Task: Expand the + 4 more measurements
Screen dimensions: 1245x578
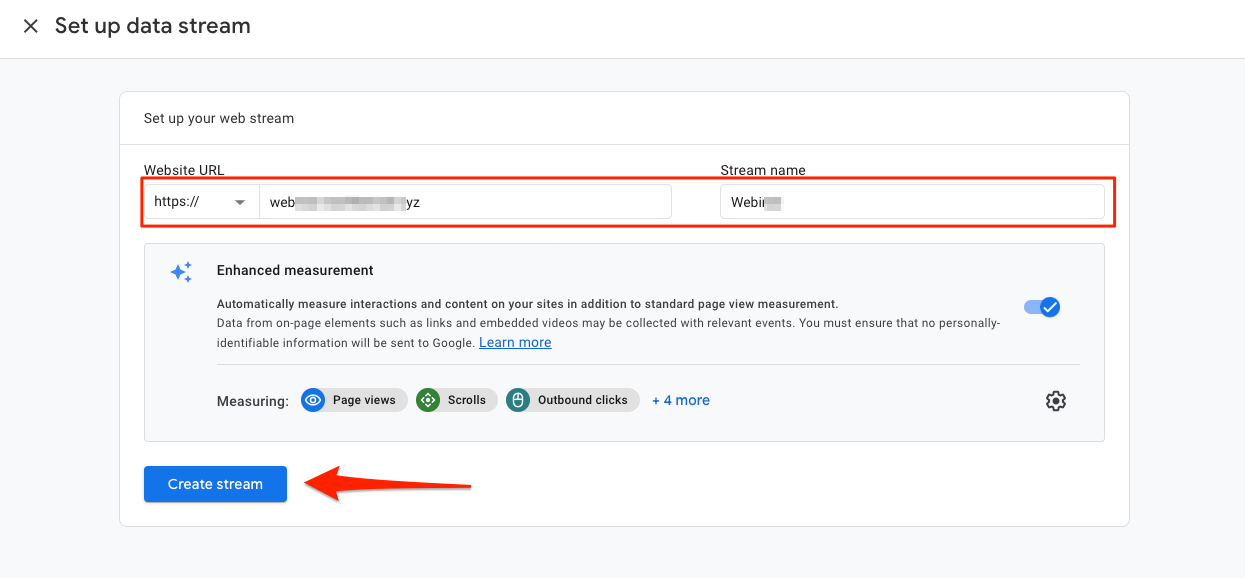Action: 681,400
